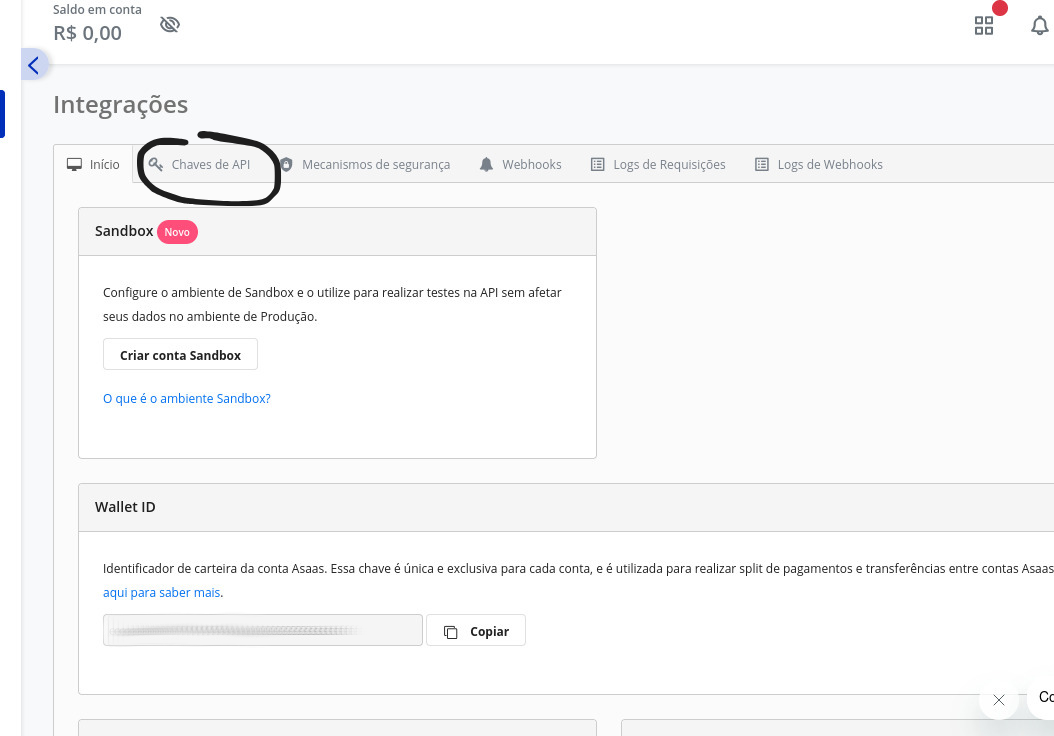This screenshot has width=1054, height=736.
Task: Click the red notification dot on apps grid
Action: tap(999, 8)
